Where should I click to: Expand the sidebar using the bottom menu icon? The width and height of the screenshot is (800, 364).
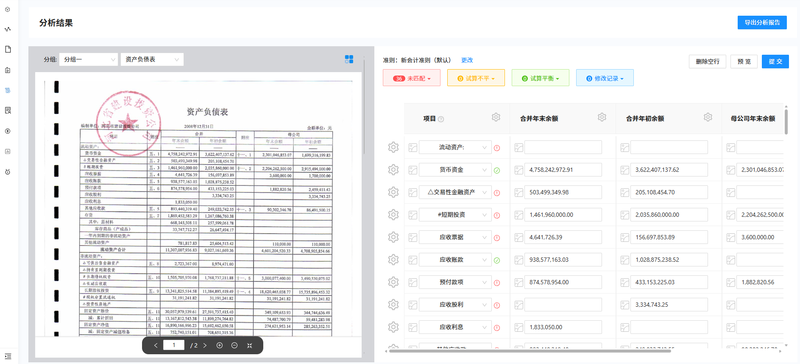[8, 355]
